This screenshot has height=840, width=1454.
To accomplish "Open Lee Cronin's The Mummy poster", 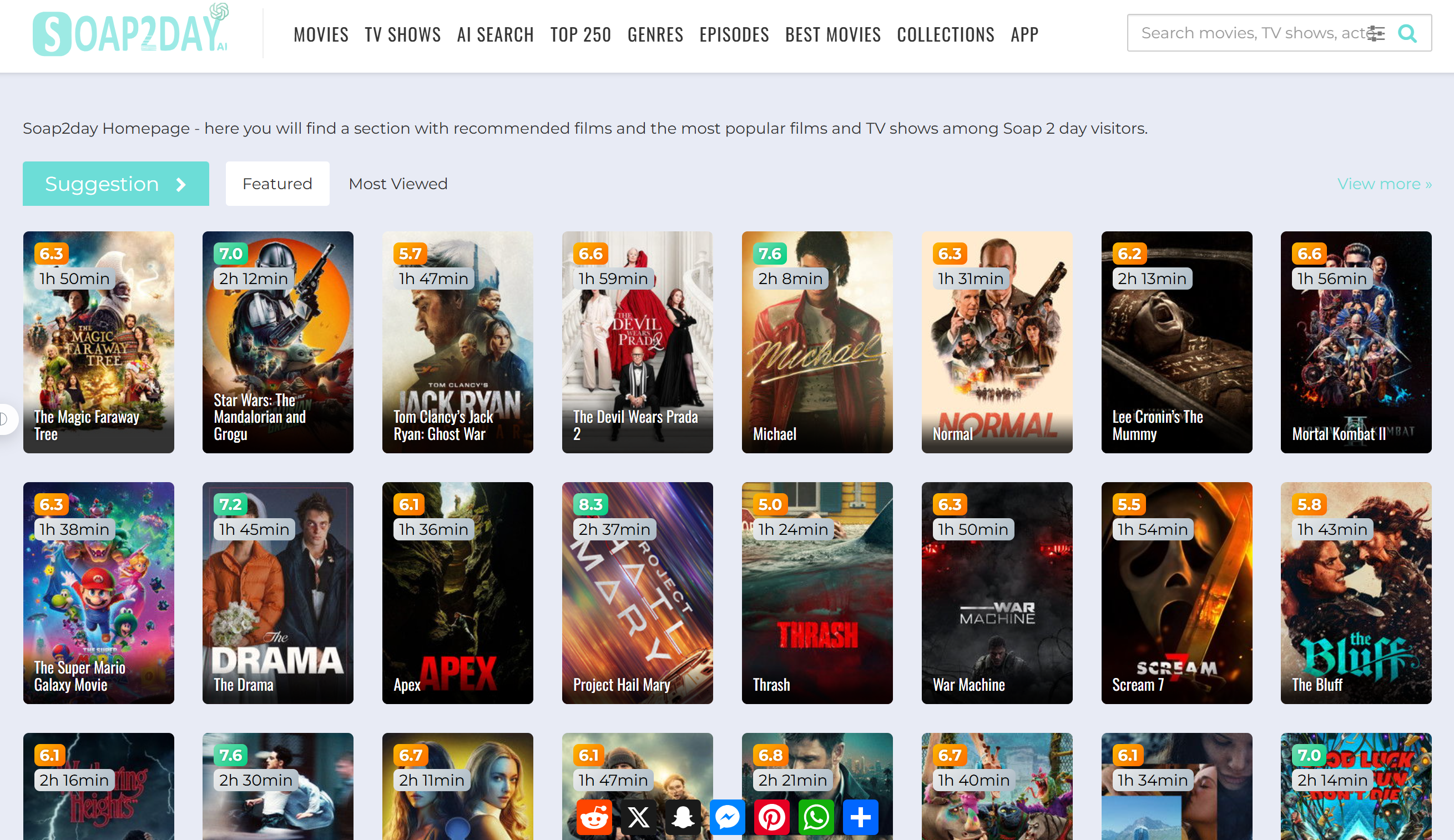I will pos(1177,342).
